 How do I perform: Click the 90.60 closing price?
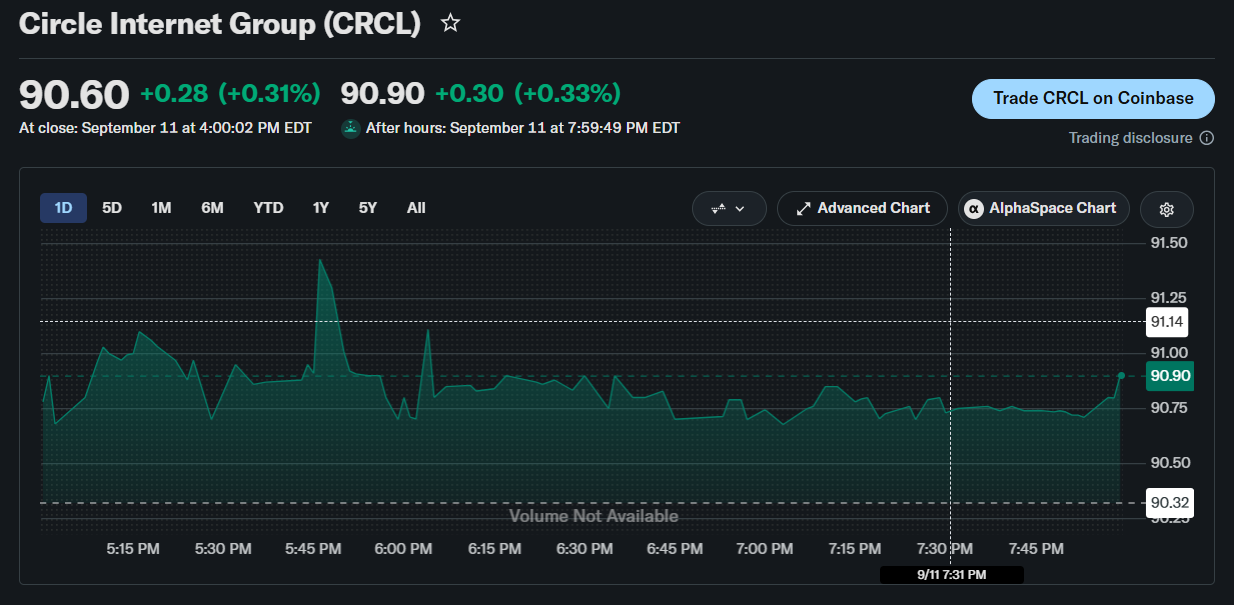tap(74, 95)
